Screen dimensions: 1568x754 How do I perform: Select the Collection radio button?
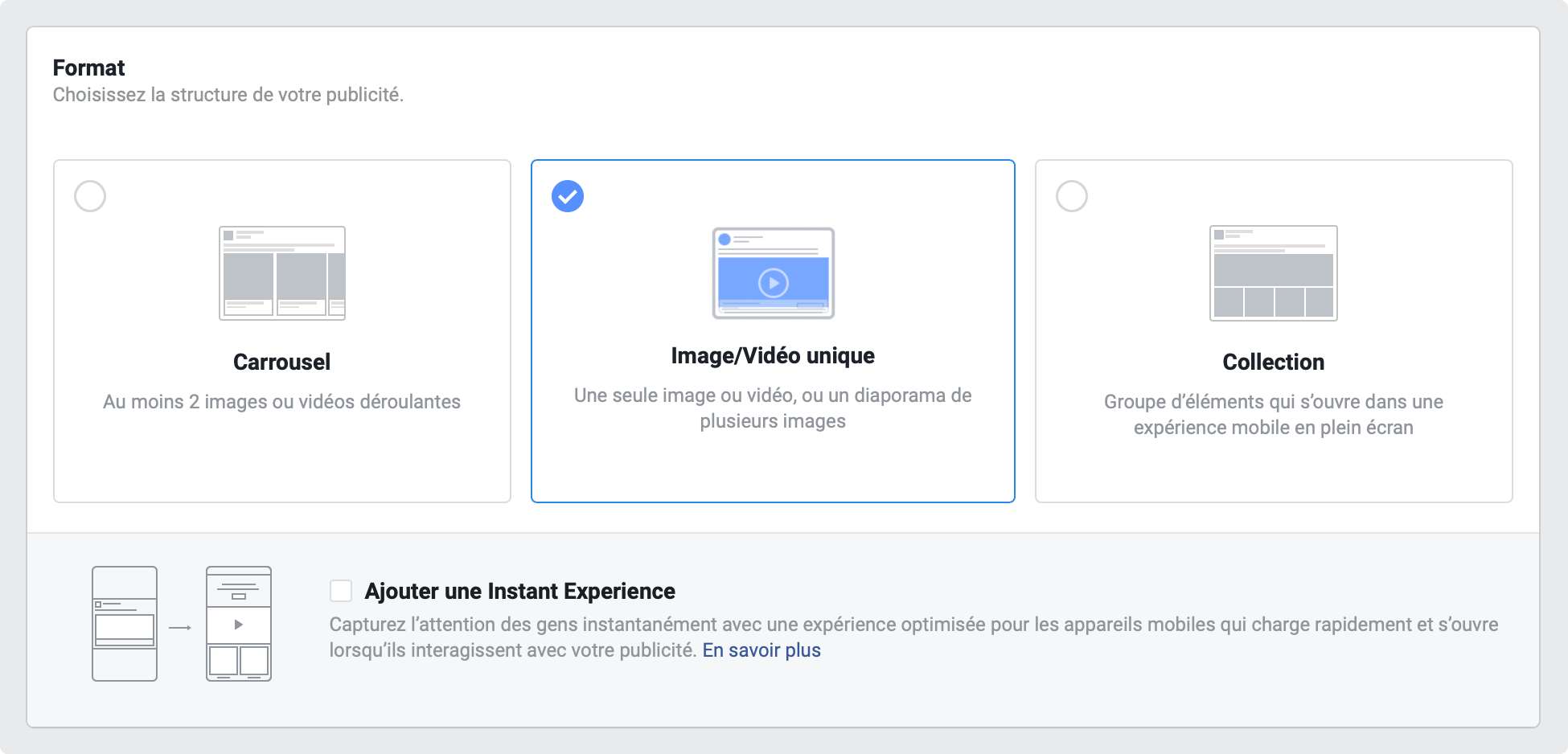(x=1072, y=196)
